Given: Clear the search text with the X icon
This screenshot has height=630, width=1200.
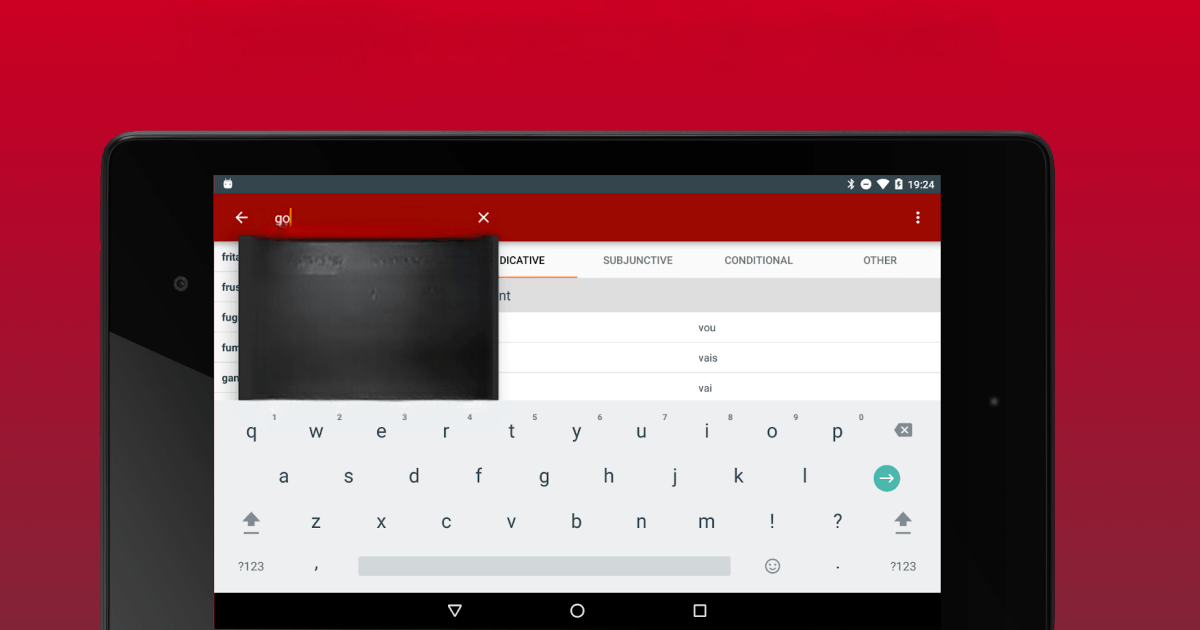Looking at the screenshot, I should (x=484, y=218).
